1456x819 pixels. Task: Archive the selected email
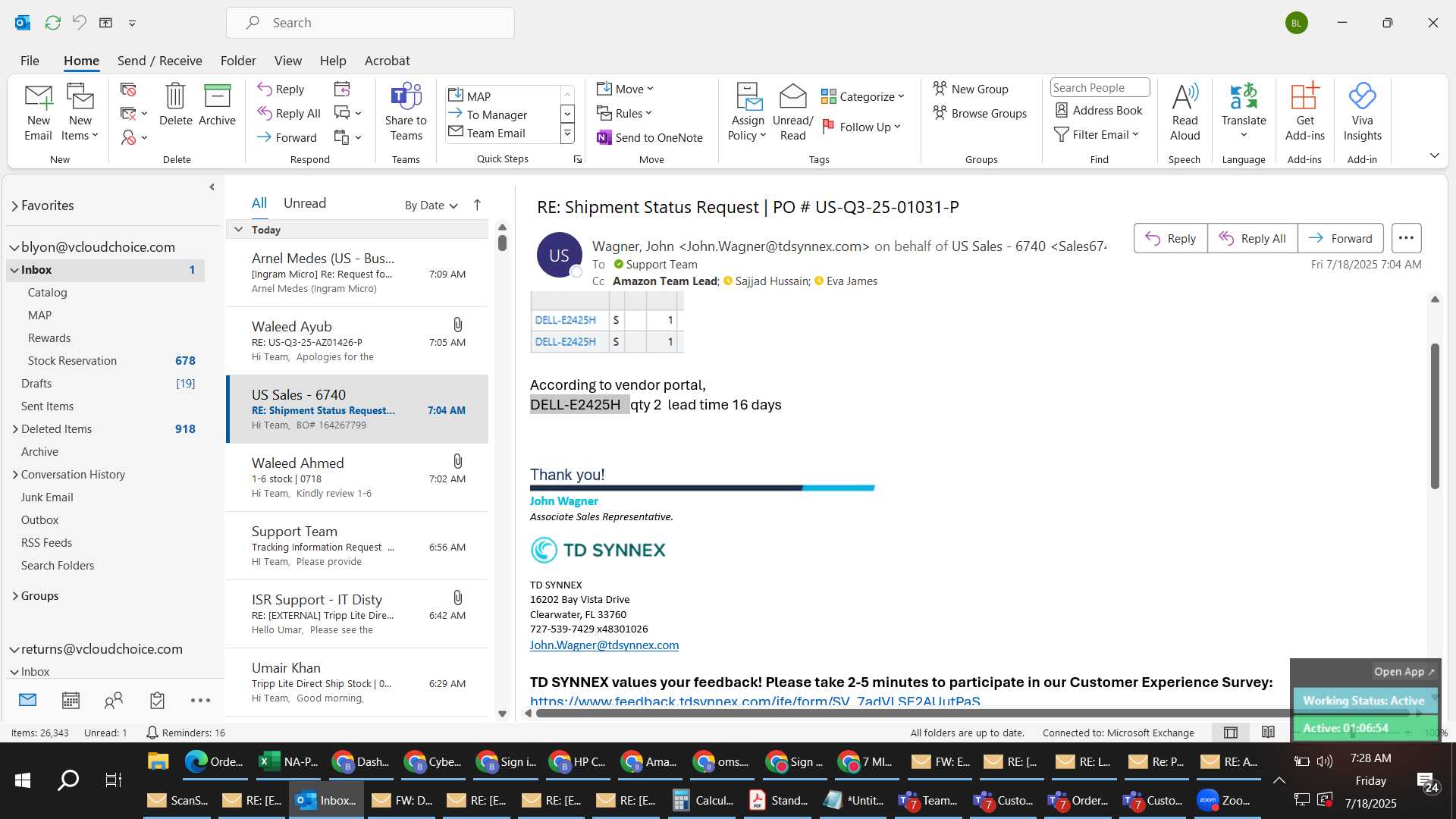[217, 105]
